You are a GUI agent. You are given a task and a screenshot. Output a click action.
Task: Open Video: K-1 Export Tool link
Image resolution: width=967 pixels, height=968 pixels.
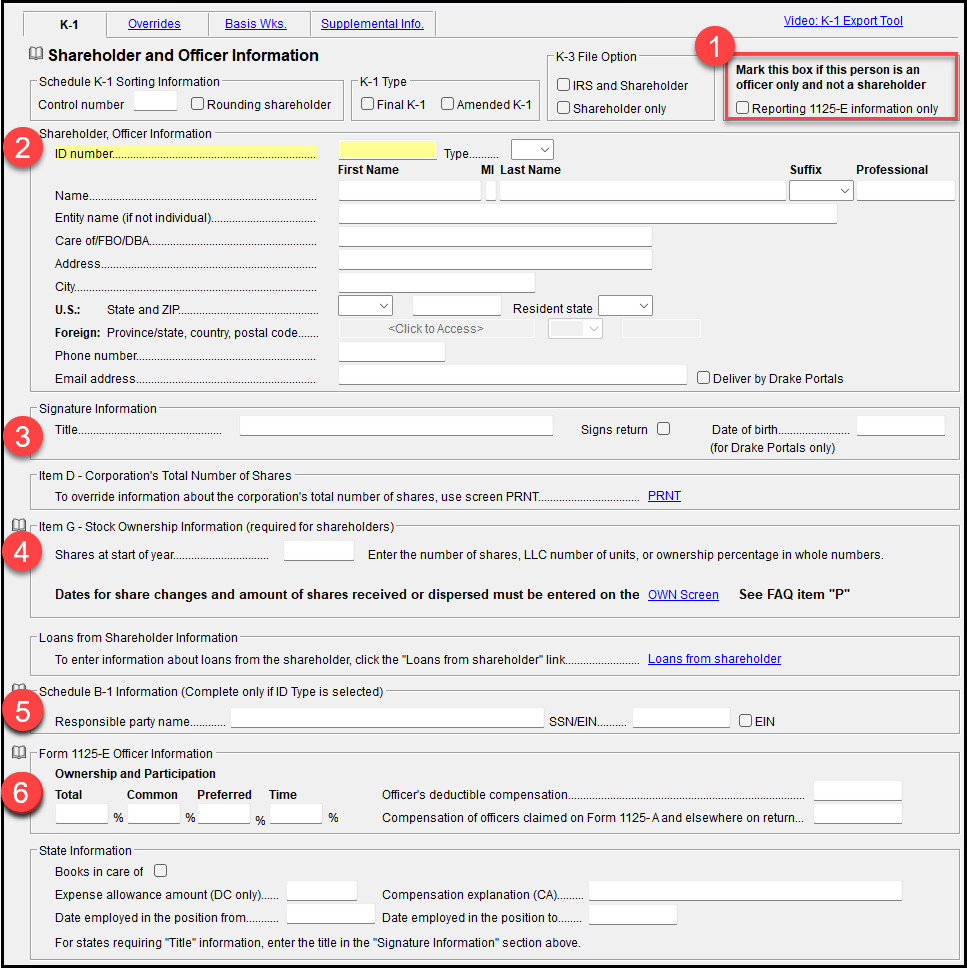(x=843, y=20)
